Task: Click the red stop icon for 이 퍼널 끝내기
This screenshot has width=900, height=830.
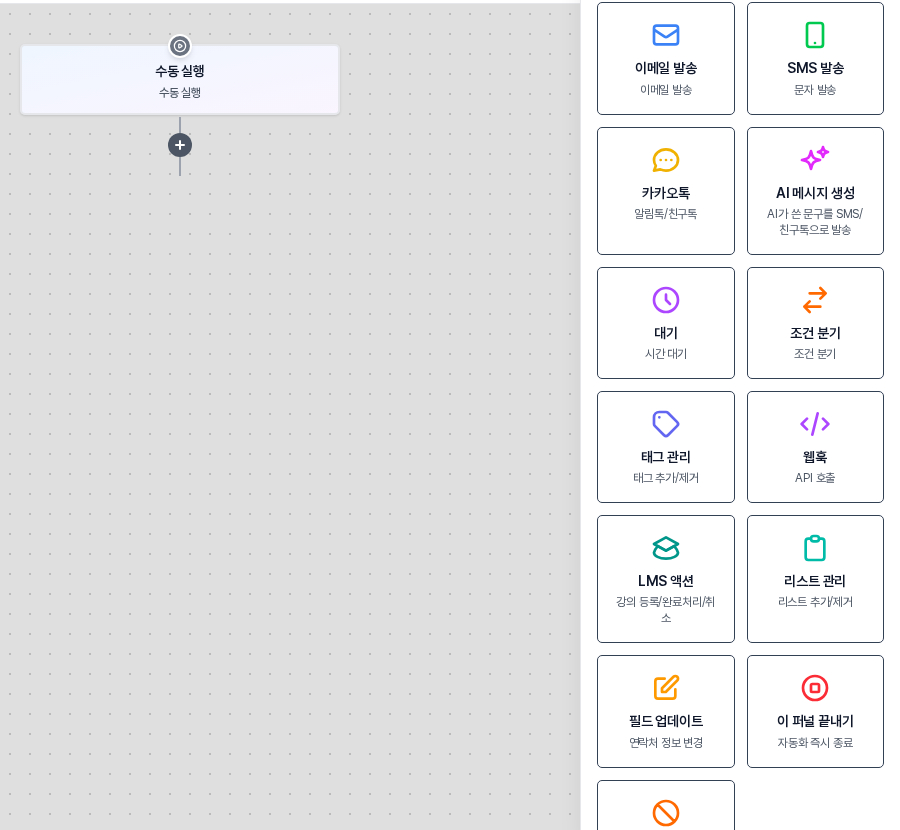Action: [x=815, y=688]
